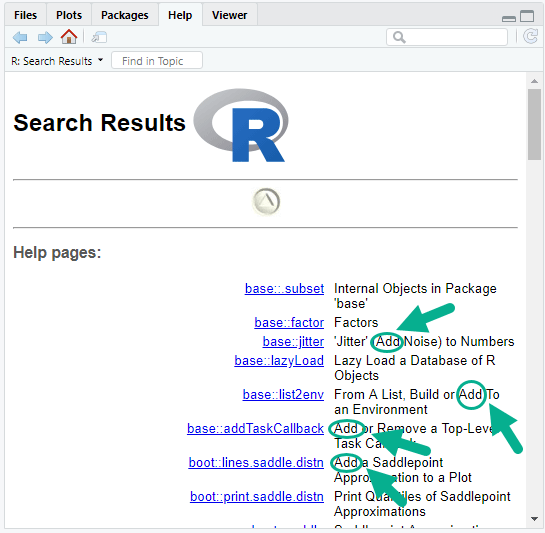Show help topic in new window icon
Viewport: 545px width, 533px height.
pos(99,37)
